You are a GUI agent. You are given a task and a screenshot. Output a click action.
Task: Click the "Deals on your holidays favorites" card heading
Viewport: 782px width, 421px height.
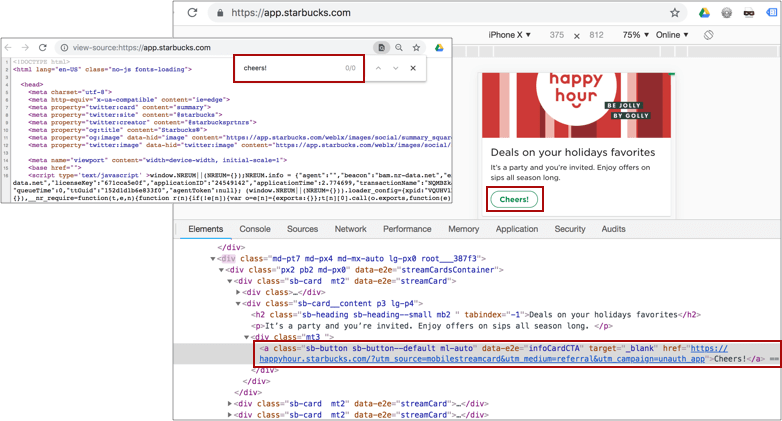point(573,153)
